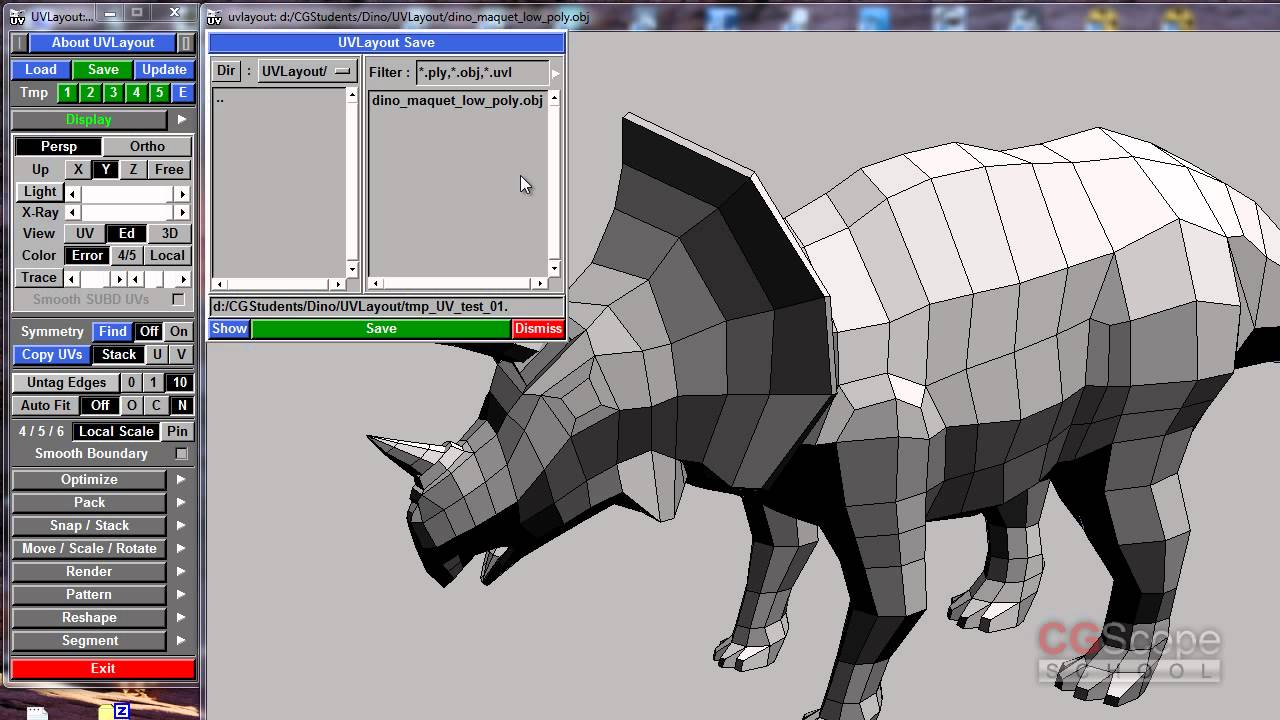Expand the Reshape section arrow
The image size is (1280, 720).
pos(181,618)
